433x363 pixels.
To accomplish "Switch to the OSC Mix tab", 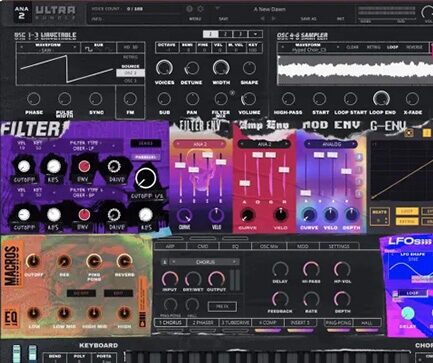I will point(269,246).
